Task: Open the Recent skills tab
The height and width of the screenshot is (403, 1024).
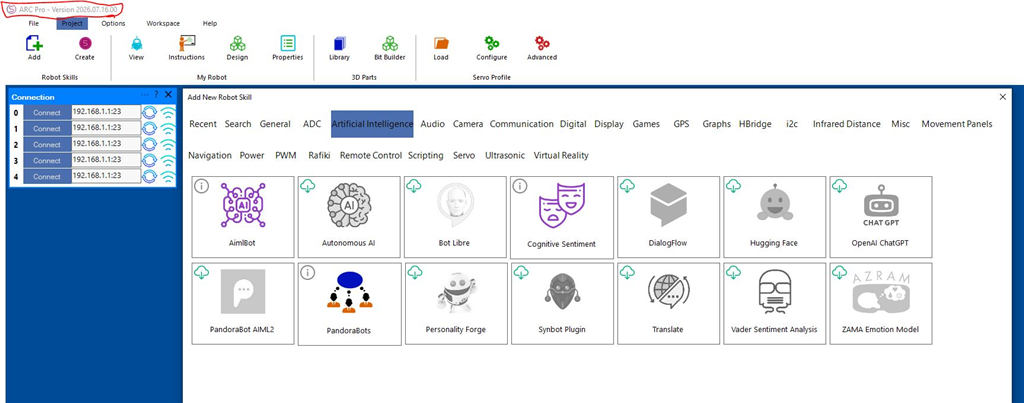Action: coord(202,123)
